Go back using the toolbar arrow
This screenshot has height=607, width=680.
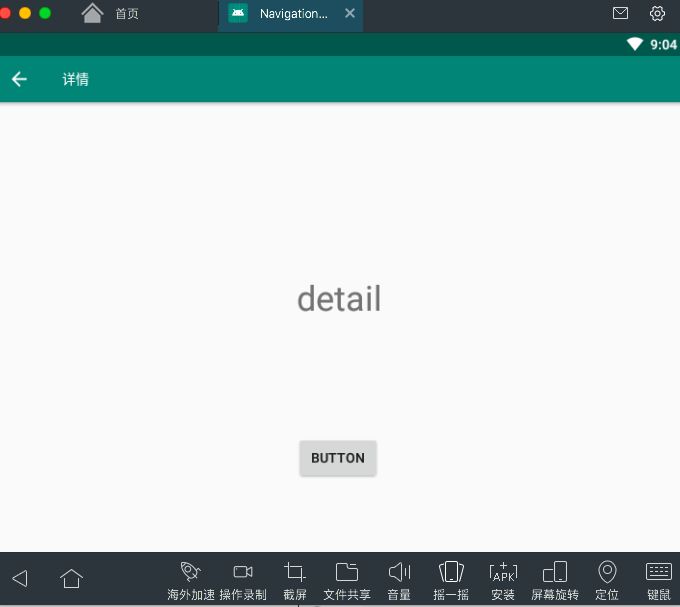pos(19,79)
